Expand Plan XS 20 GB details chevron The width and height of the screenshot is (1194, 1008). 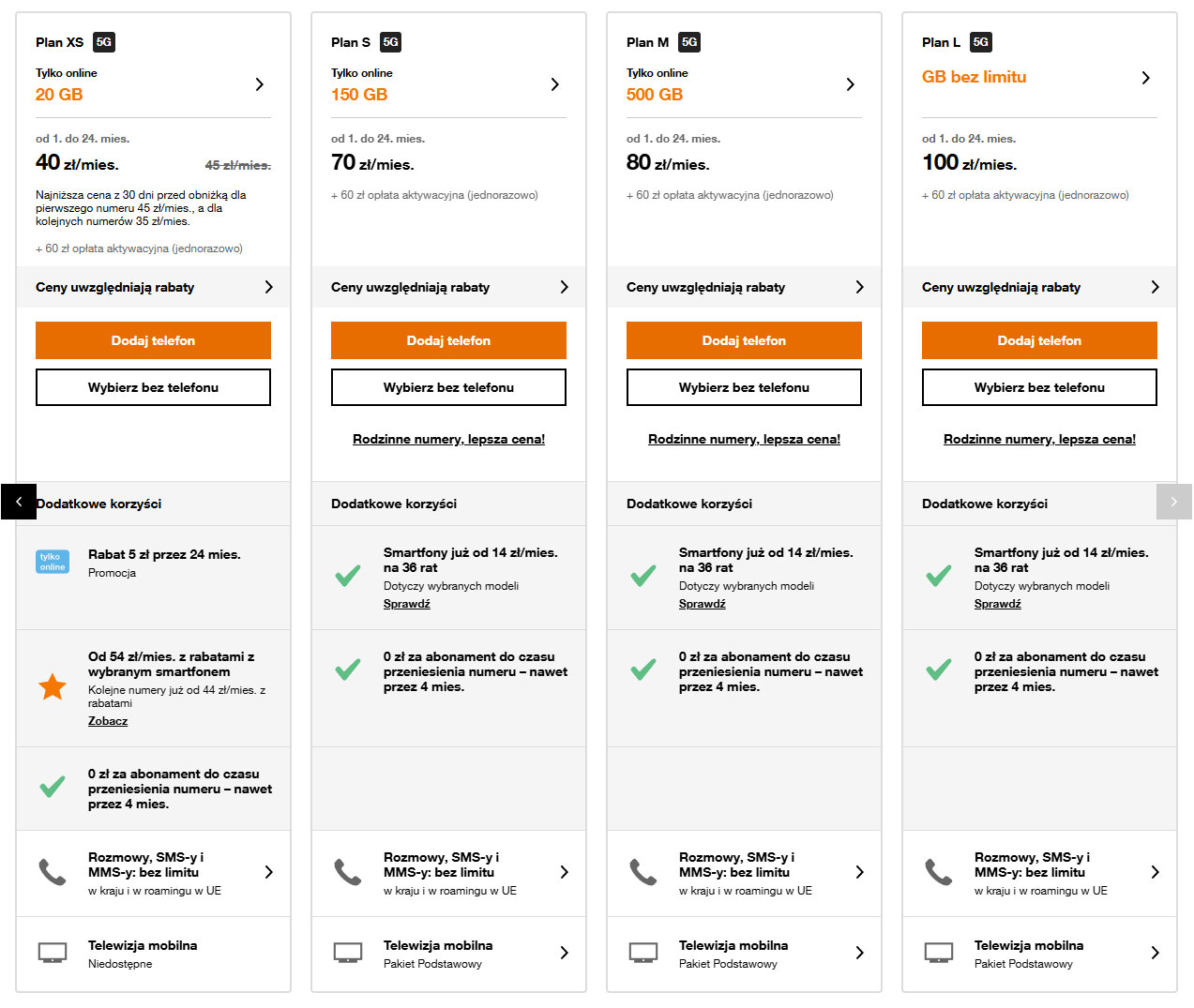pyautogui.click(x=260, y=84)
